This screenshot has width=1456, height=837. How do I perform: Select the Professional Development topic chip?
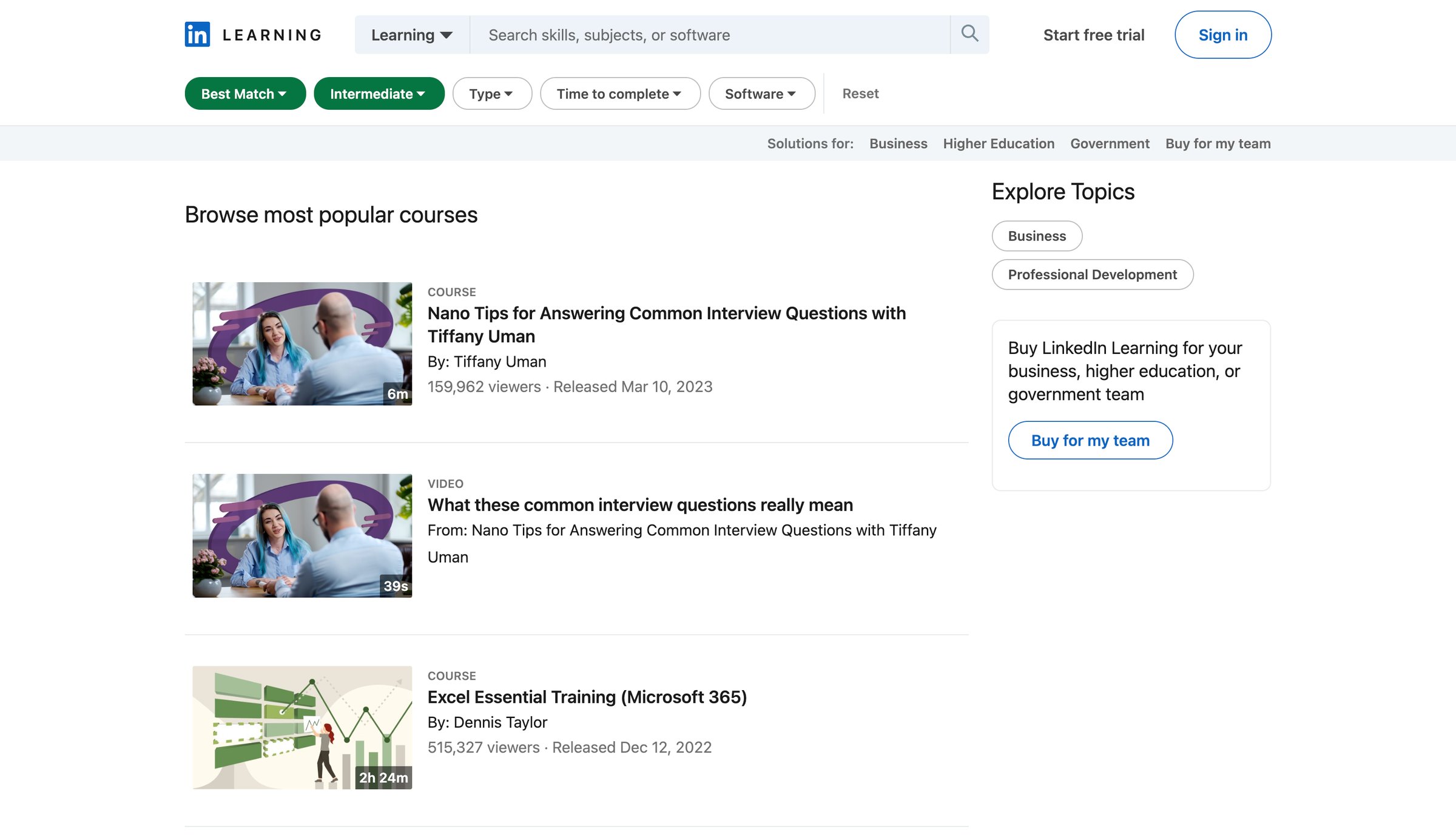[1092, 274]
